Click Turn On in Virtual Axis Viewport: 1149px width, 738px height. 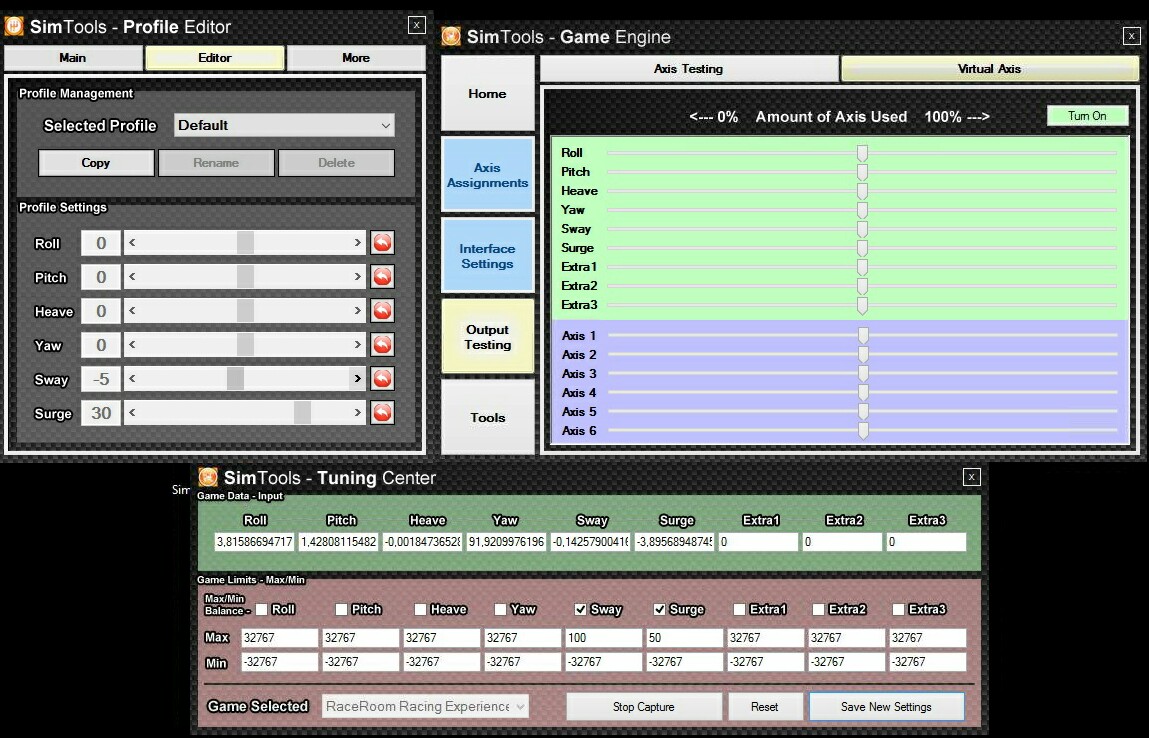pos(1087,116)
